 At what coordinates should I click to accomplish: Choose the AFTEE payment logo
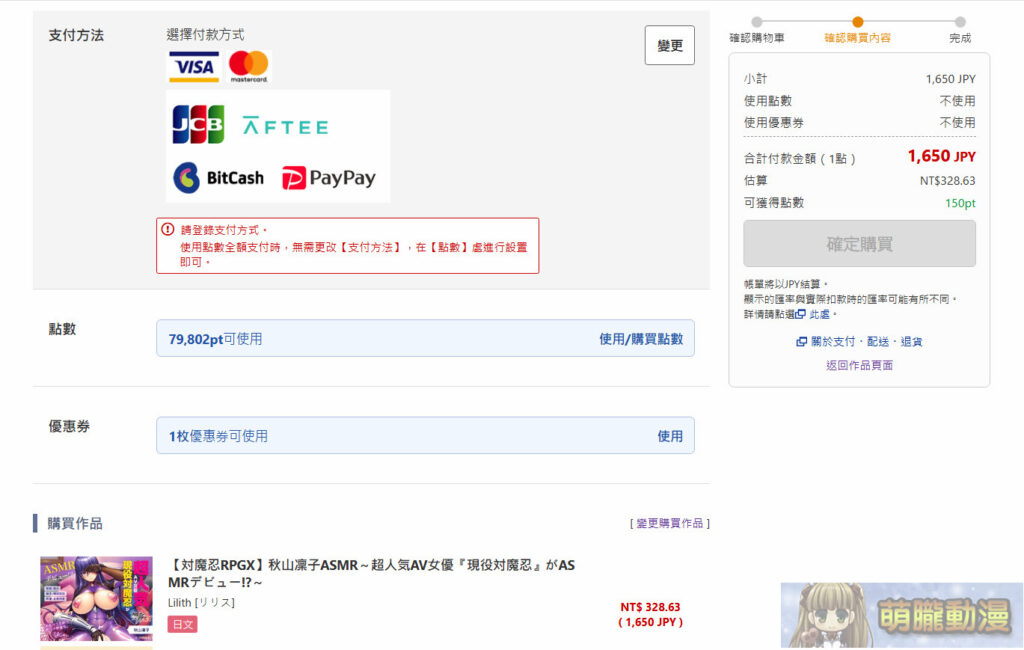285,125
